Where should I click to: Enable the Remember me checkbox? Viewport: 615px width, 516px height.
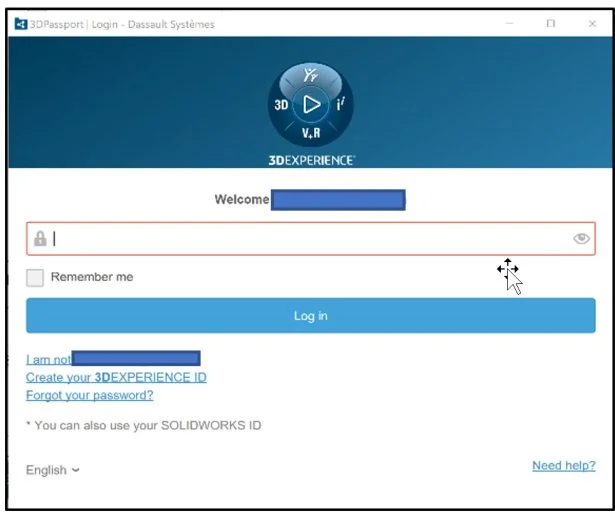point(35,278)
